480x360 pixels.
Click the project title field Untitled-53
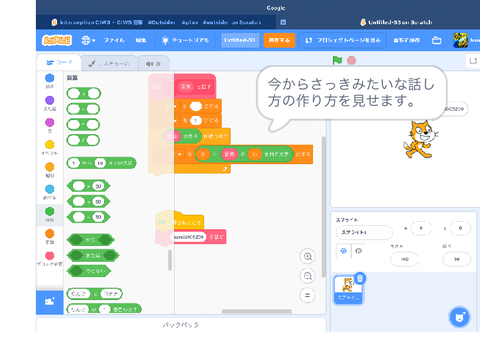click(240, 40)
